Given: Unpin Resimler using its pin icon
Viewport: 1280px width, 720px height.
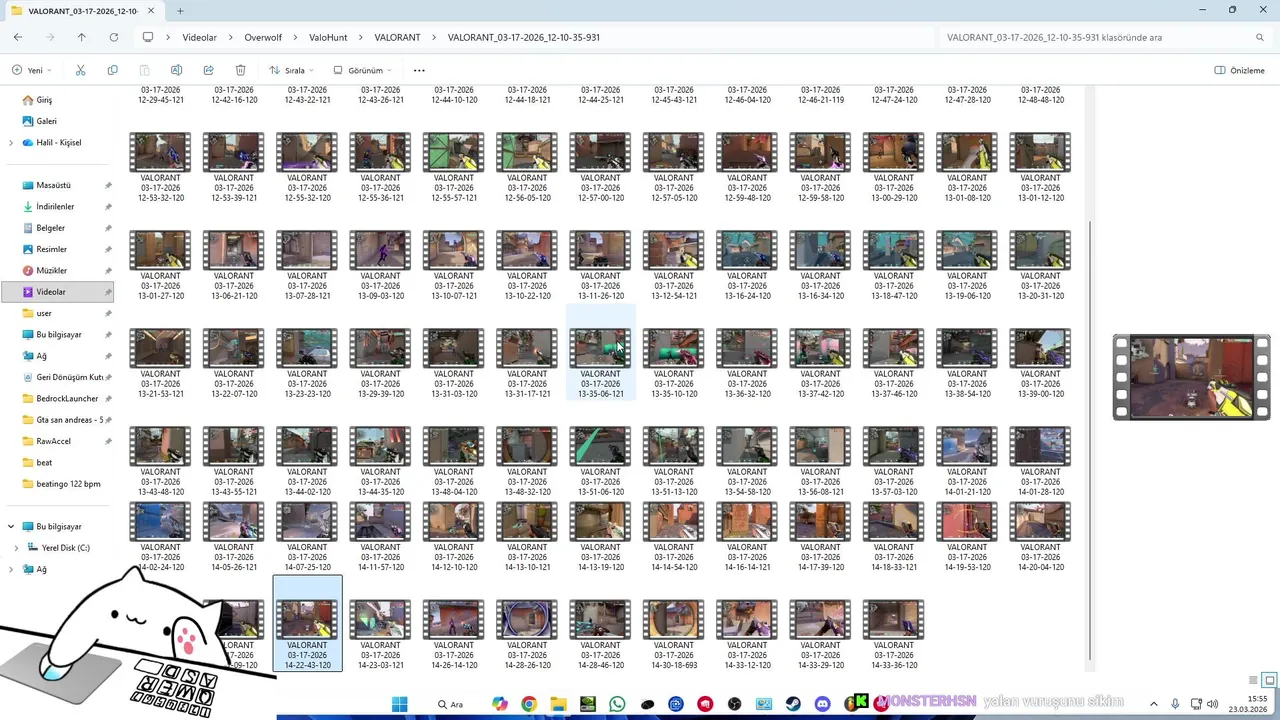Looking at the screenshot, I should click(108, 249).
